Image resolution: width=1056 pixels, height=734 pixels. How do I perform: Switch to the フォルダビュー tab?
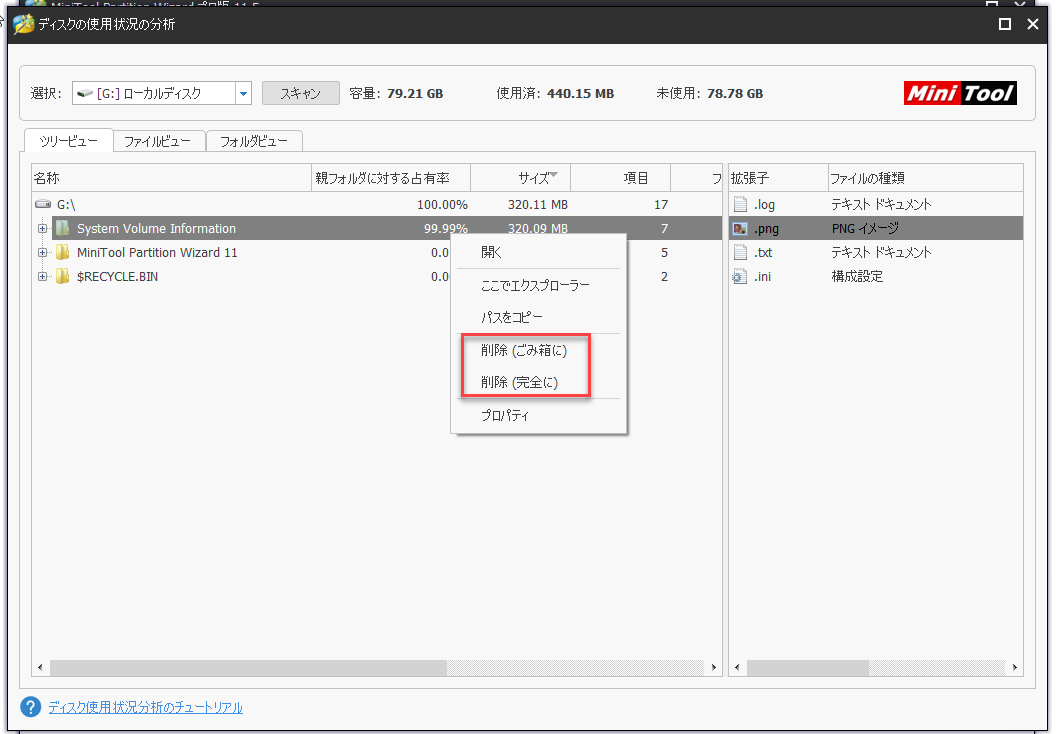pos(255,141)
